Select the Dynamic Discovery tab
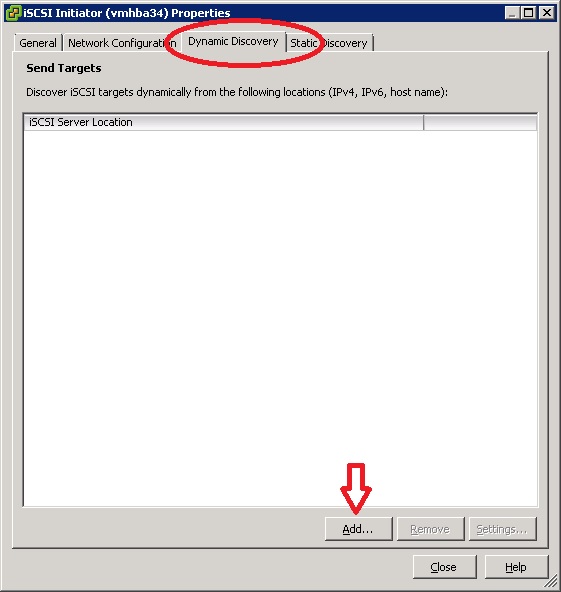 (233, 42)
